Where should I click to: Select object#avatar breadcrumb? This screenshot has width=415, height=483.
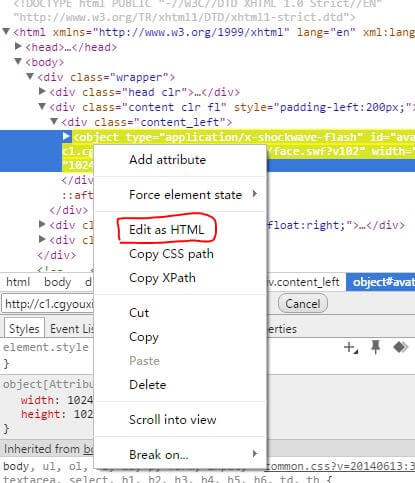(381, 282)
